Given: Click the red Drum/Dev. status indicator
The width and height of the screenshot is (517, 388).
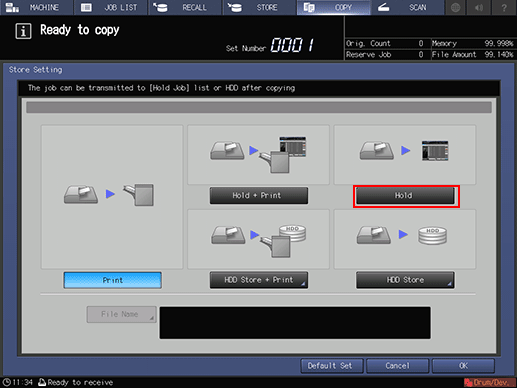Looking at the screenshot, I should click(x=489, y=382).
